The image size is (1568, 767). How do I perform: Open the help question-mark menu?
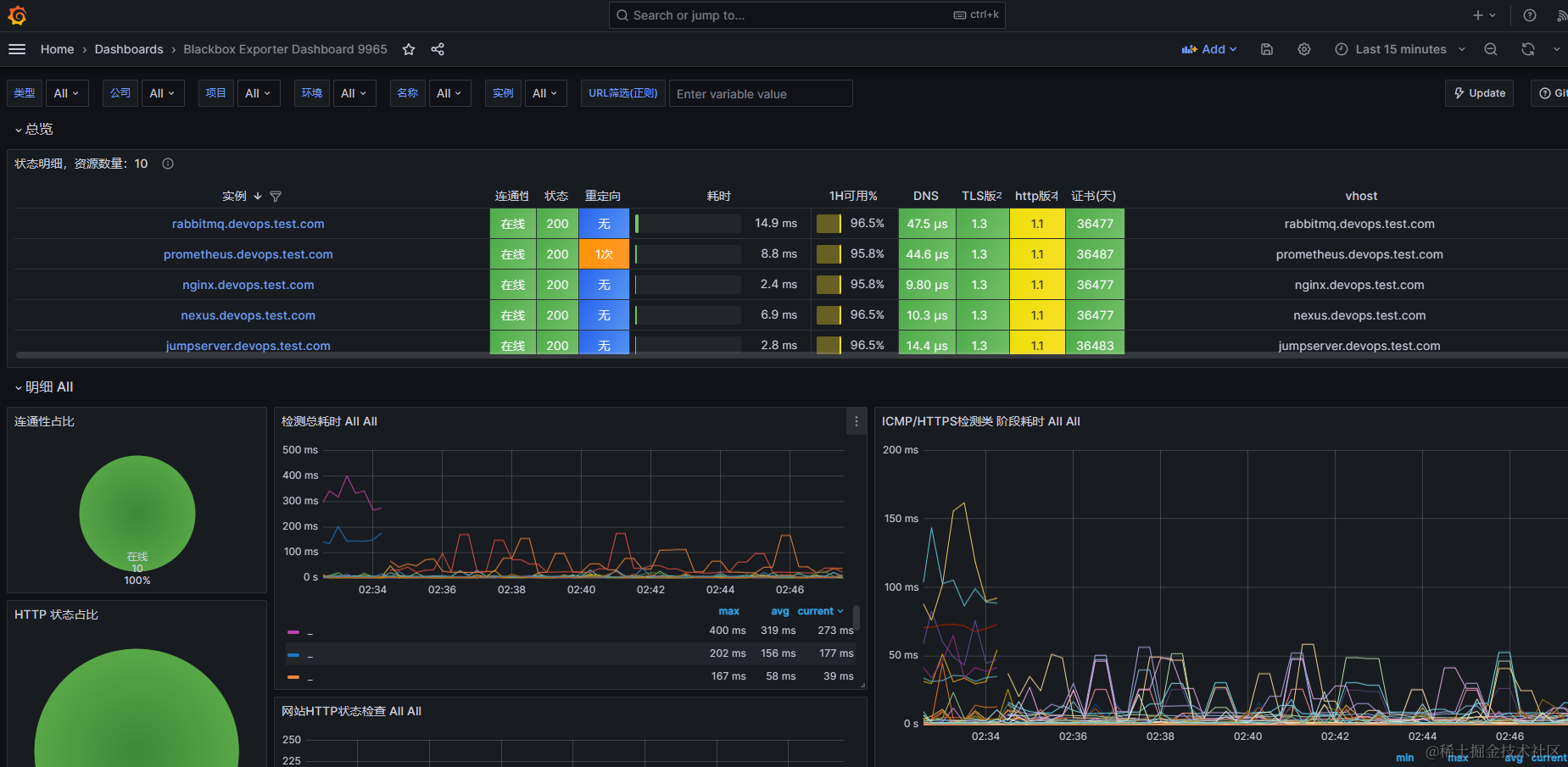coord(1530,15)
